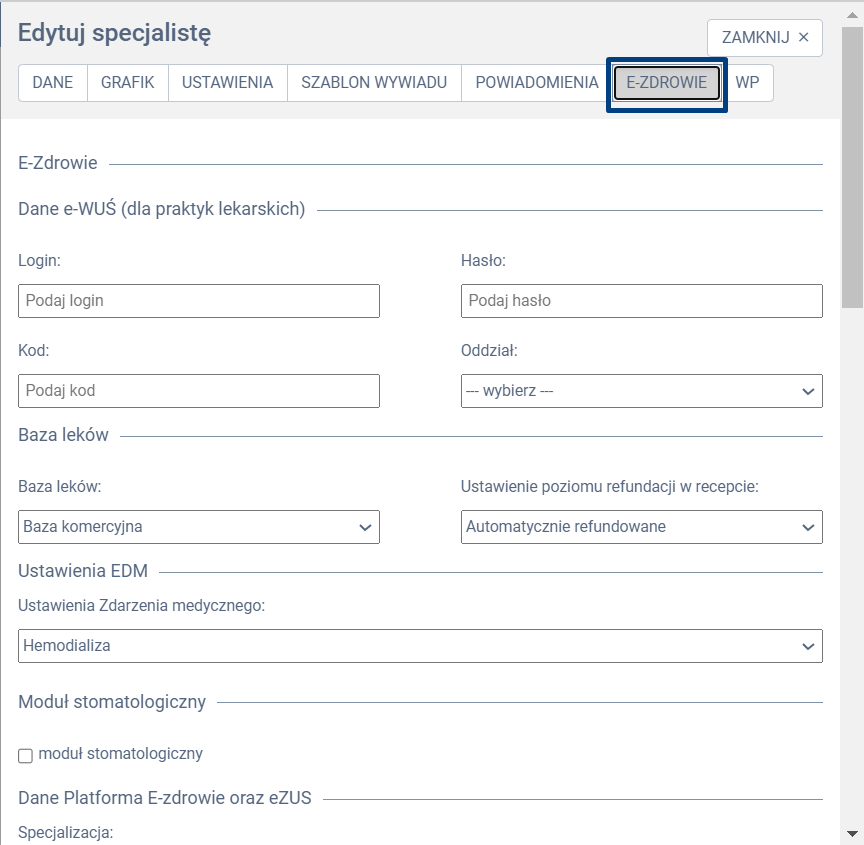This screenshot has width=864, height=845.
Task: Open the Baza leków dropdown
Action: (199, 527)
